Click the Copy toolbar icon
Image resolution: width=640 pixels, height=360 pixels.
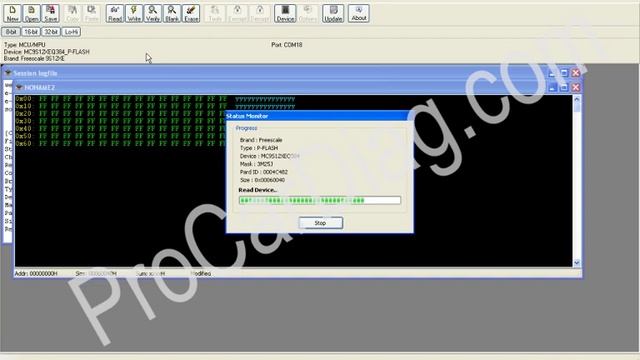[72, 13]
